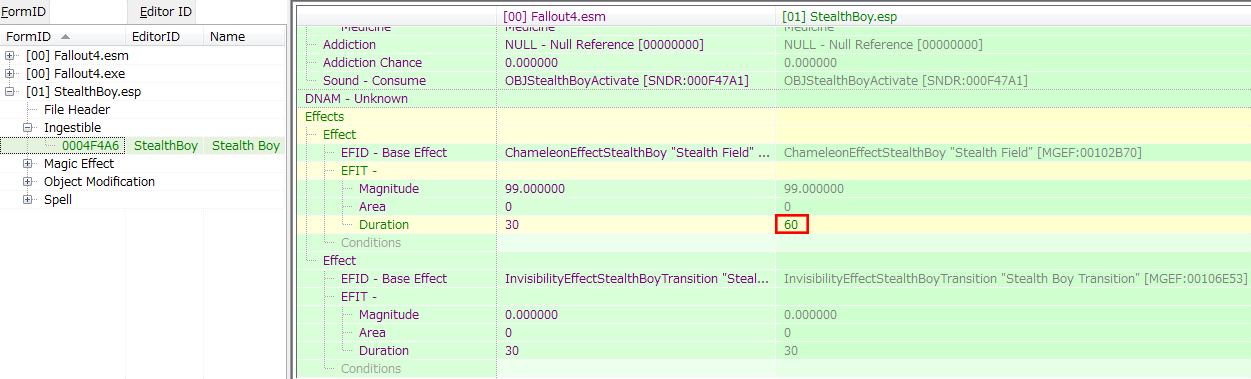Viewport: 1251px width, 379px height.
Task: Select the Magic Effect tree item label
Action: [x=79, y=164]
